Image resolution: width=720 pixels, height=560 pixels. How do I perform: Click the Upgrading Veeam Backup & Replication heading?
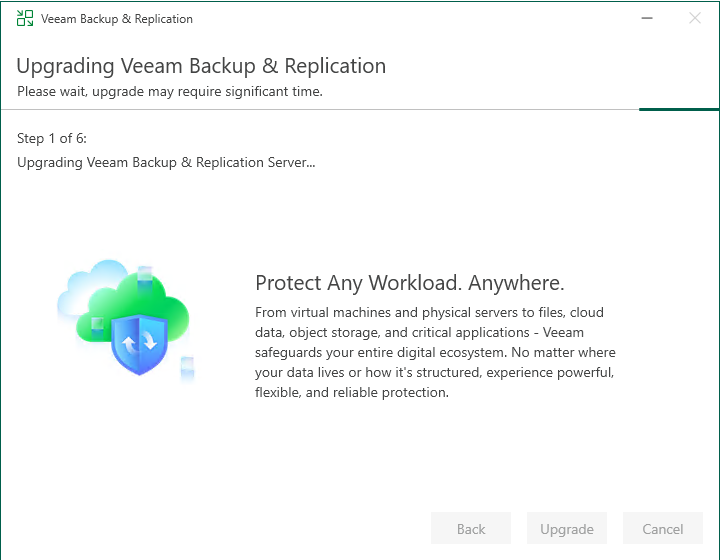pyautogui.click(x=201, y=66)
